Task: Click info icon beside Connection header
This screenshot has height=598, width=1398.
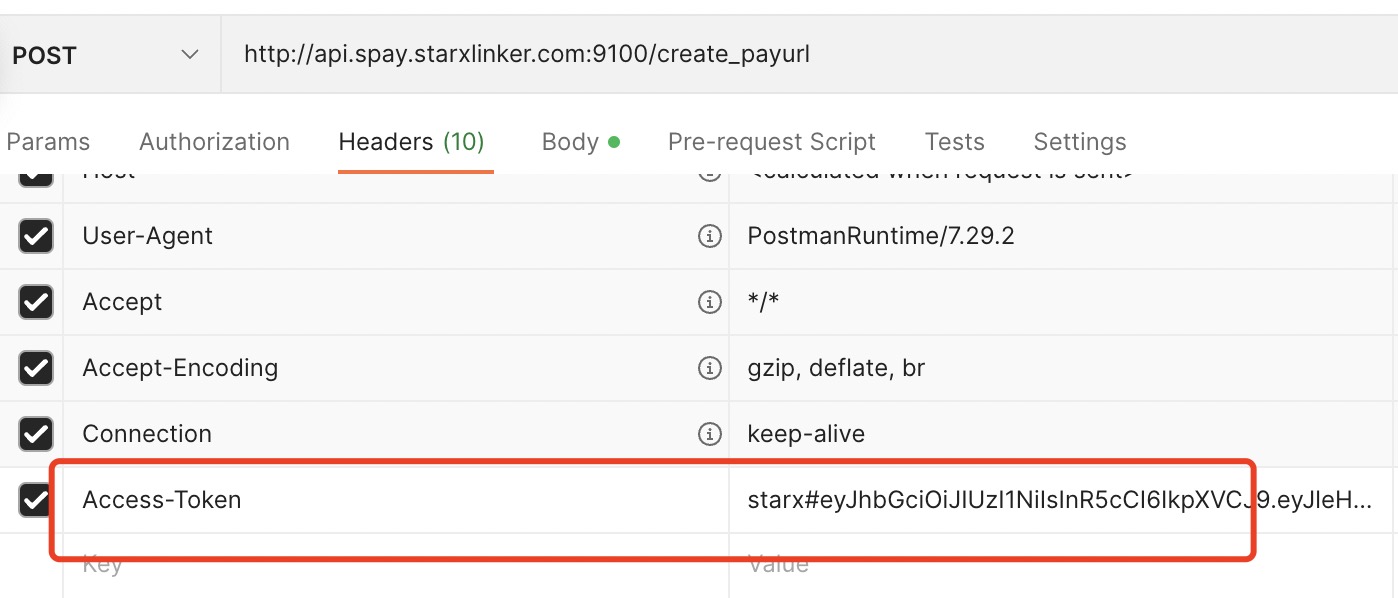Action: point(709,434)
